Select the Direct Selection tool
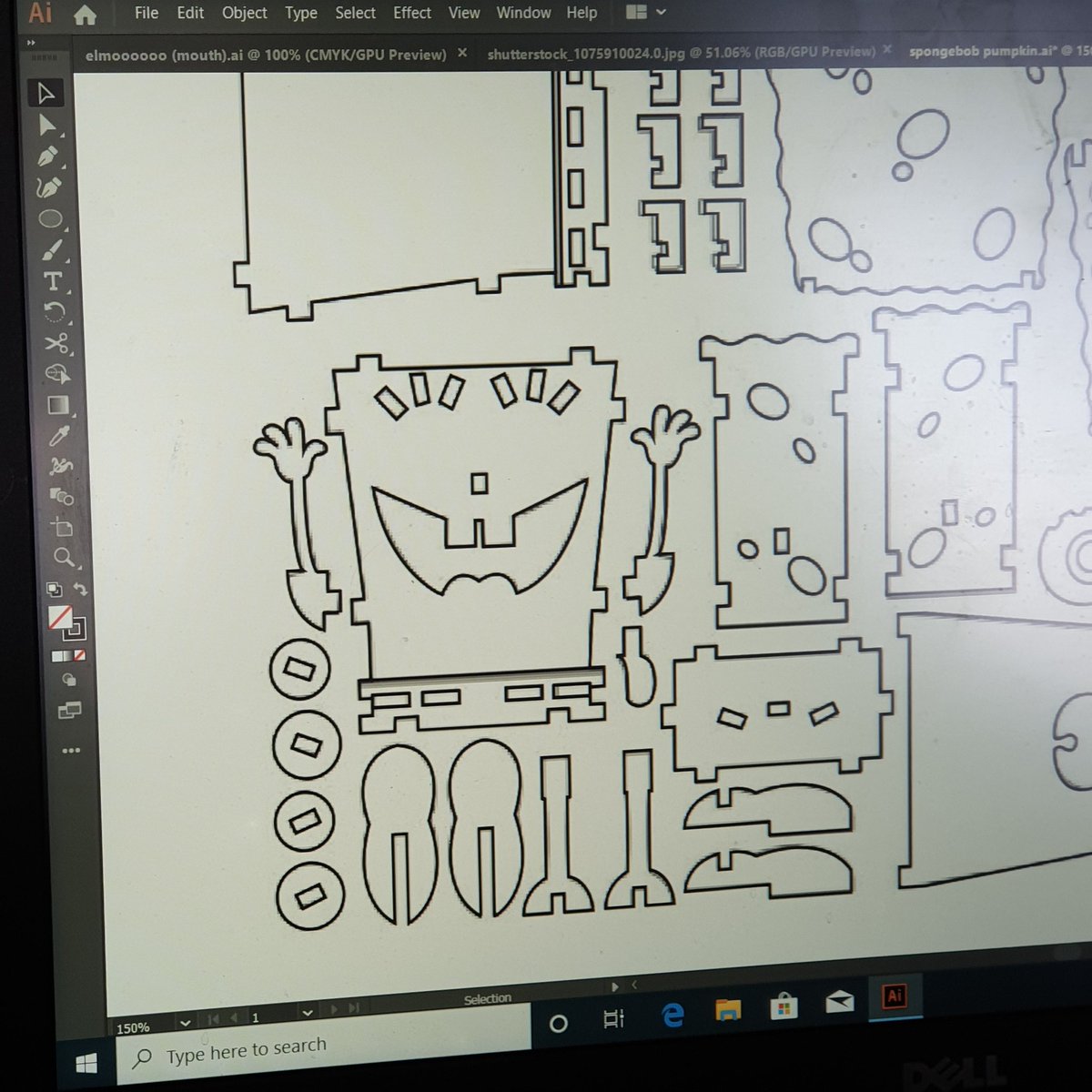The width and height of the screenshot is (1092, 1092). 47,126
